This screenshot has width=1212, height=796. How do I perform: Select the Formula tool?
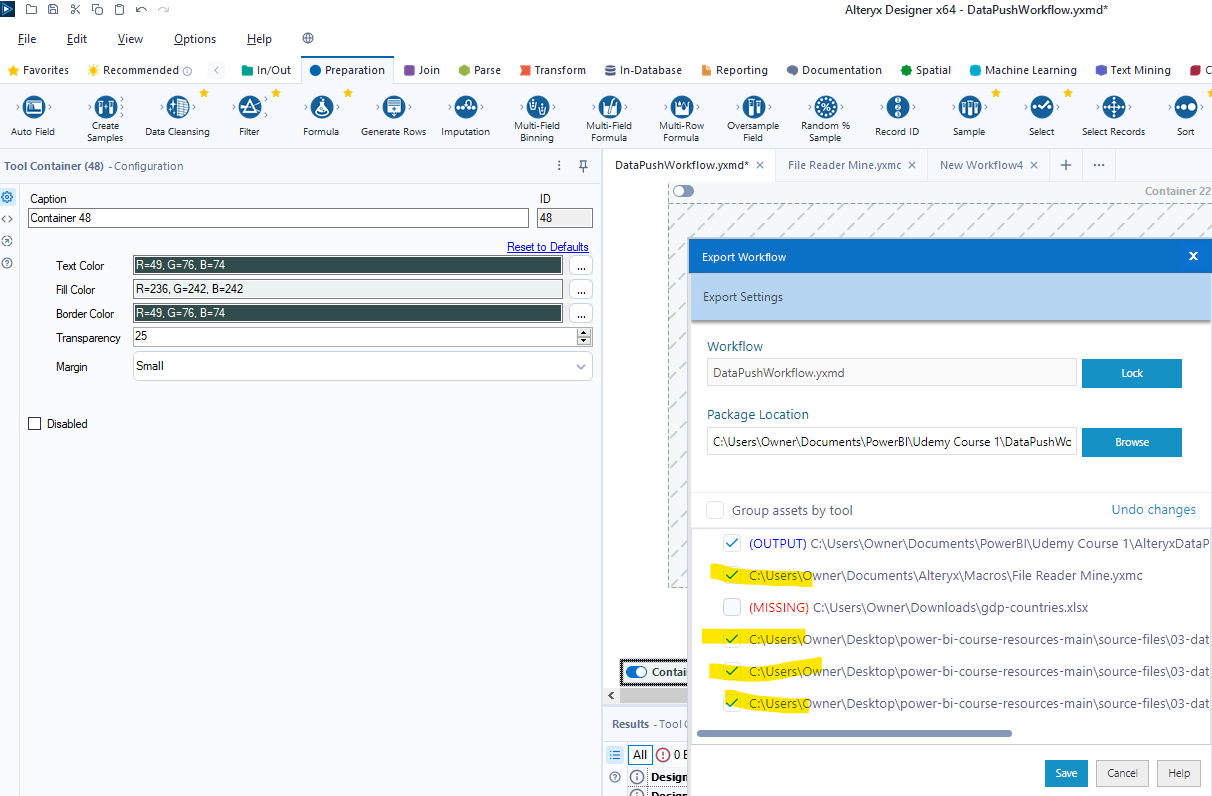(x=320, y=110)
